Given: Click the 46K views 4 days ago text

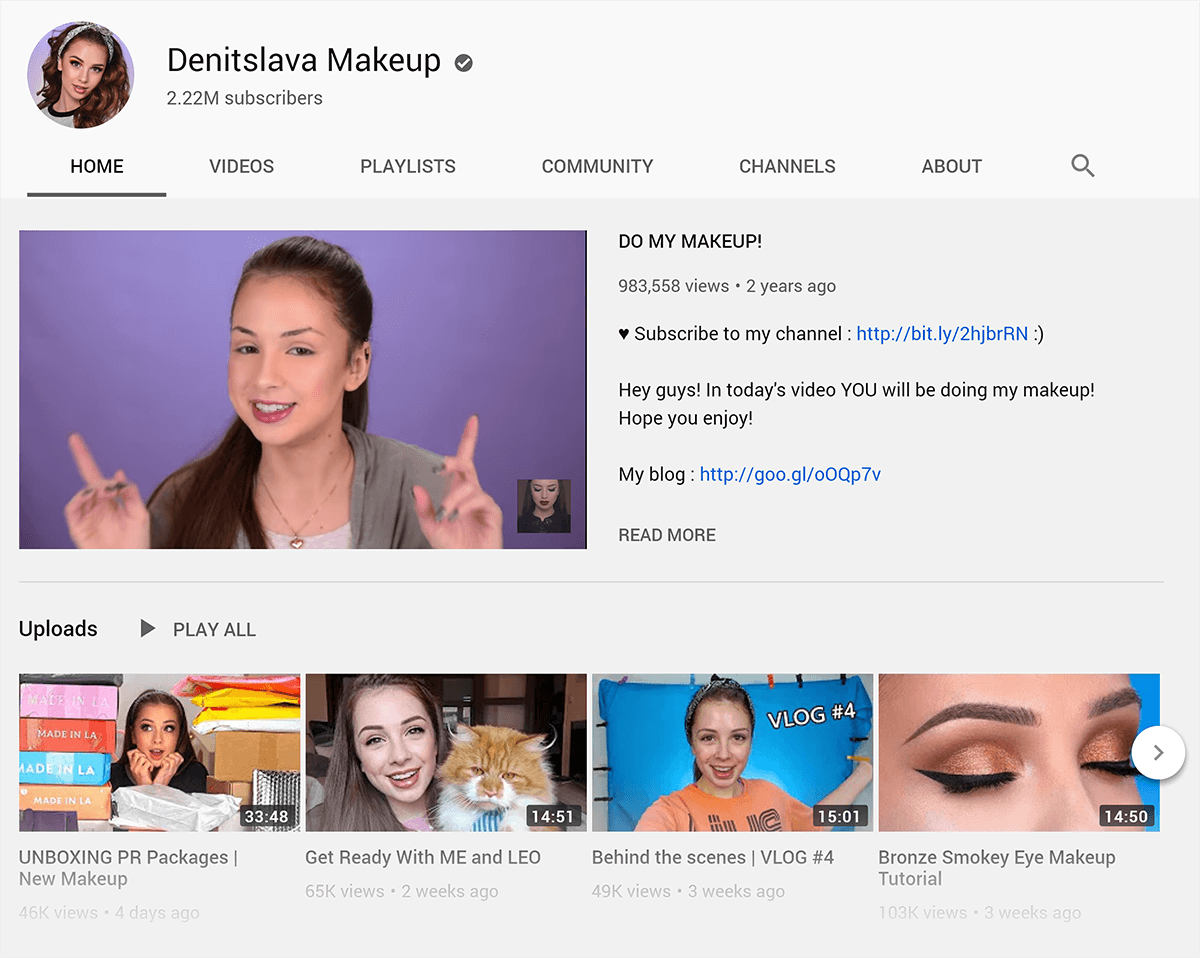Looking at the screenshot, I should click(x=109, y=913).
